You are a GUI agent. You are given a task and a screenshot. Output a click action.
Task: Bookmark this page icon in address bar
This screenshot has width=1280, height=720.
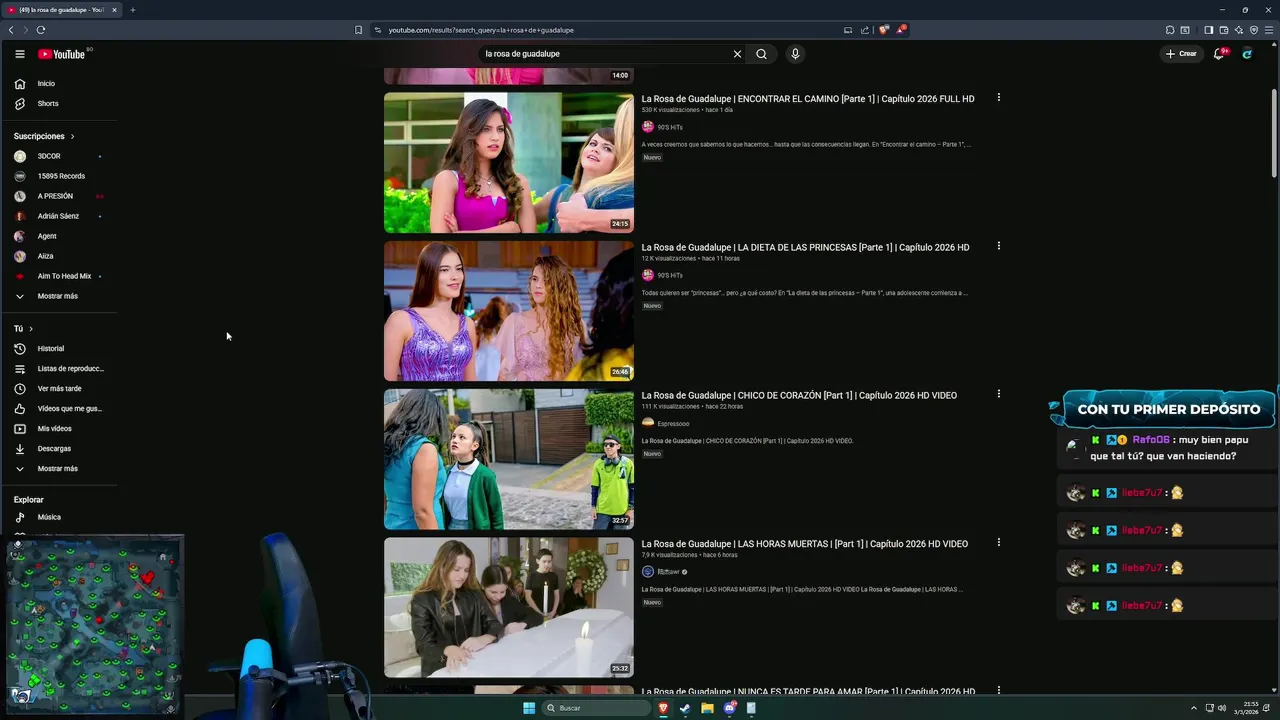click(x=358, y=30)
